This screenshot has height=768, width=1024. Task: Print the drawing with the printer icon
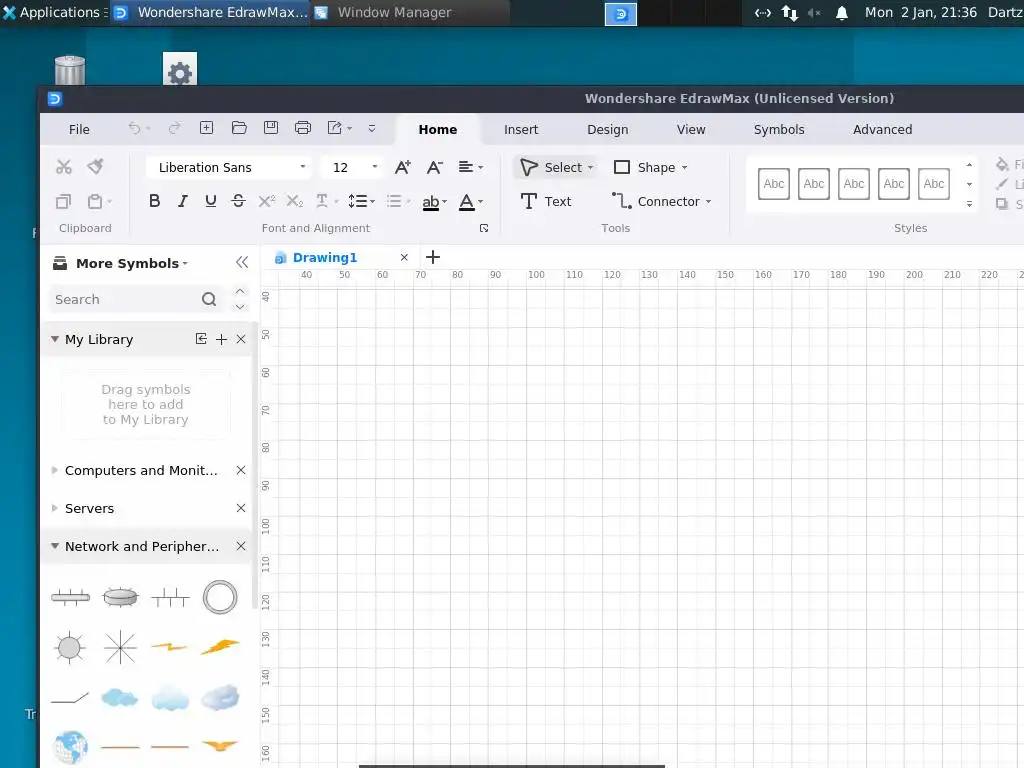303,128
